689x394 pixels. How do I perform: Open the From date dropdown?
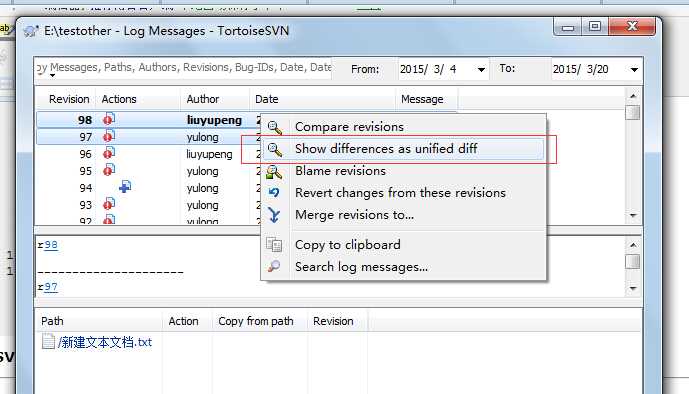481,70
